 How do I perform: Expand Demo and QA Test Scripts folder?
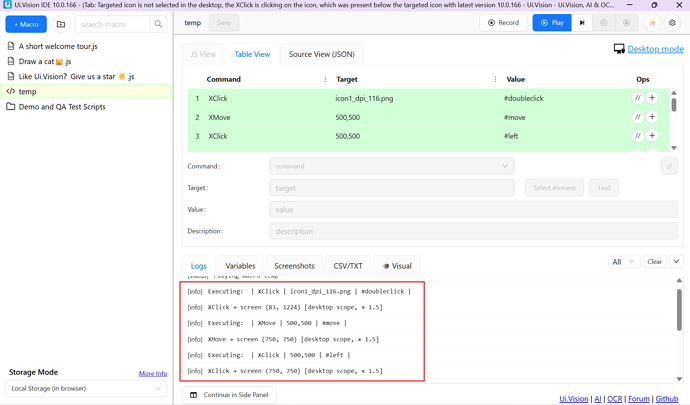click(62, 107)
